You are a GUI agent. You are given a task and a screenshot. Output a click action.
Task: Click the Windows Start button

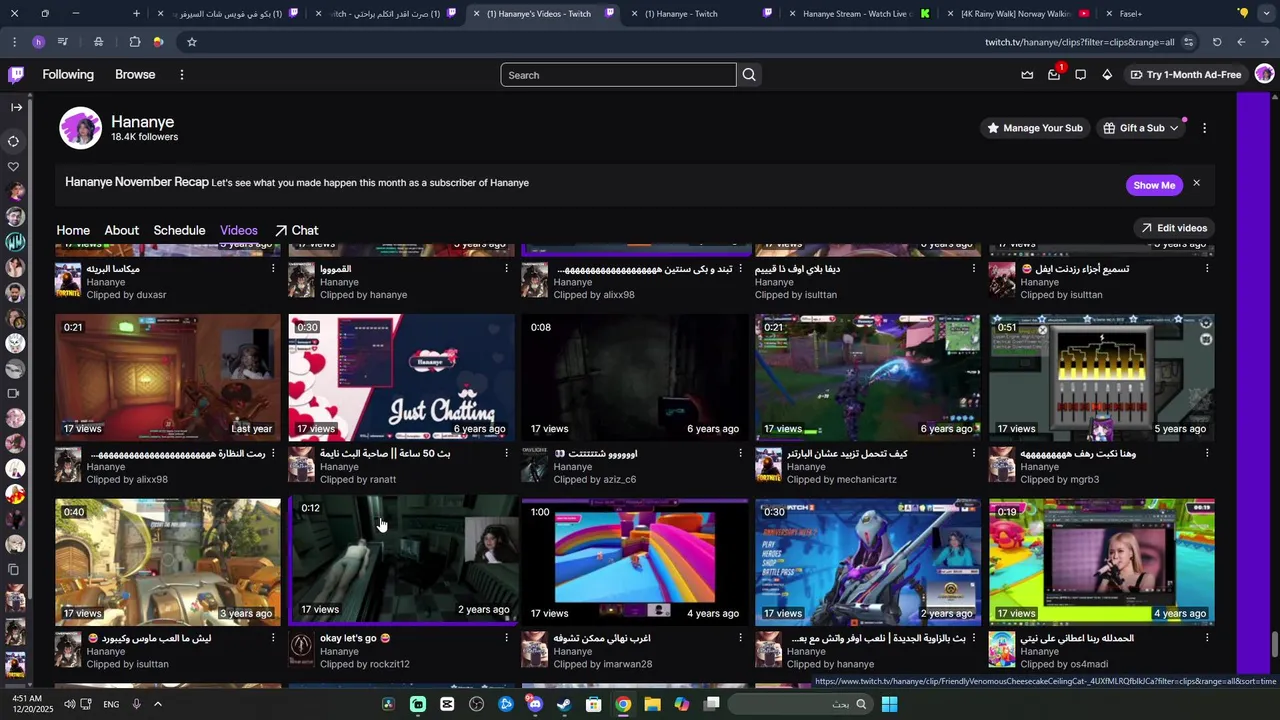pyautogui.click(x=889, y=704)
